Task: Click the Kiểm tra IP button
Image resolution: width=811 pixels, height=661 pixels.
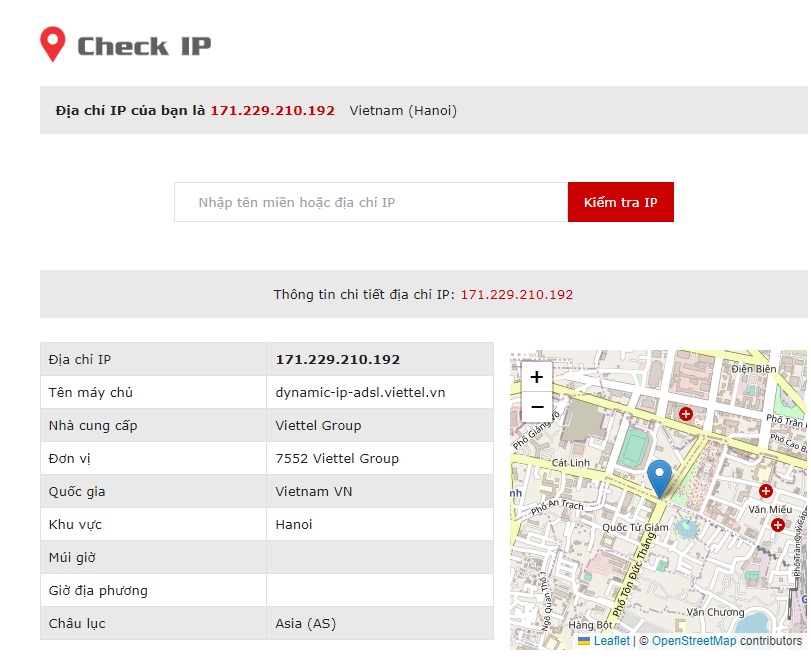Action: (621, 202)
